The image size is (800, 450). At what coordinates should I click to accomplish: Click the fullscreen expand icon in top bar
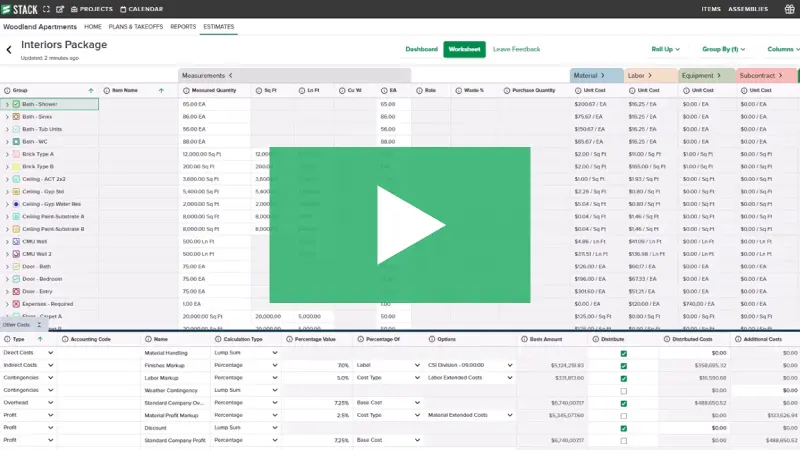coord(45,9)
